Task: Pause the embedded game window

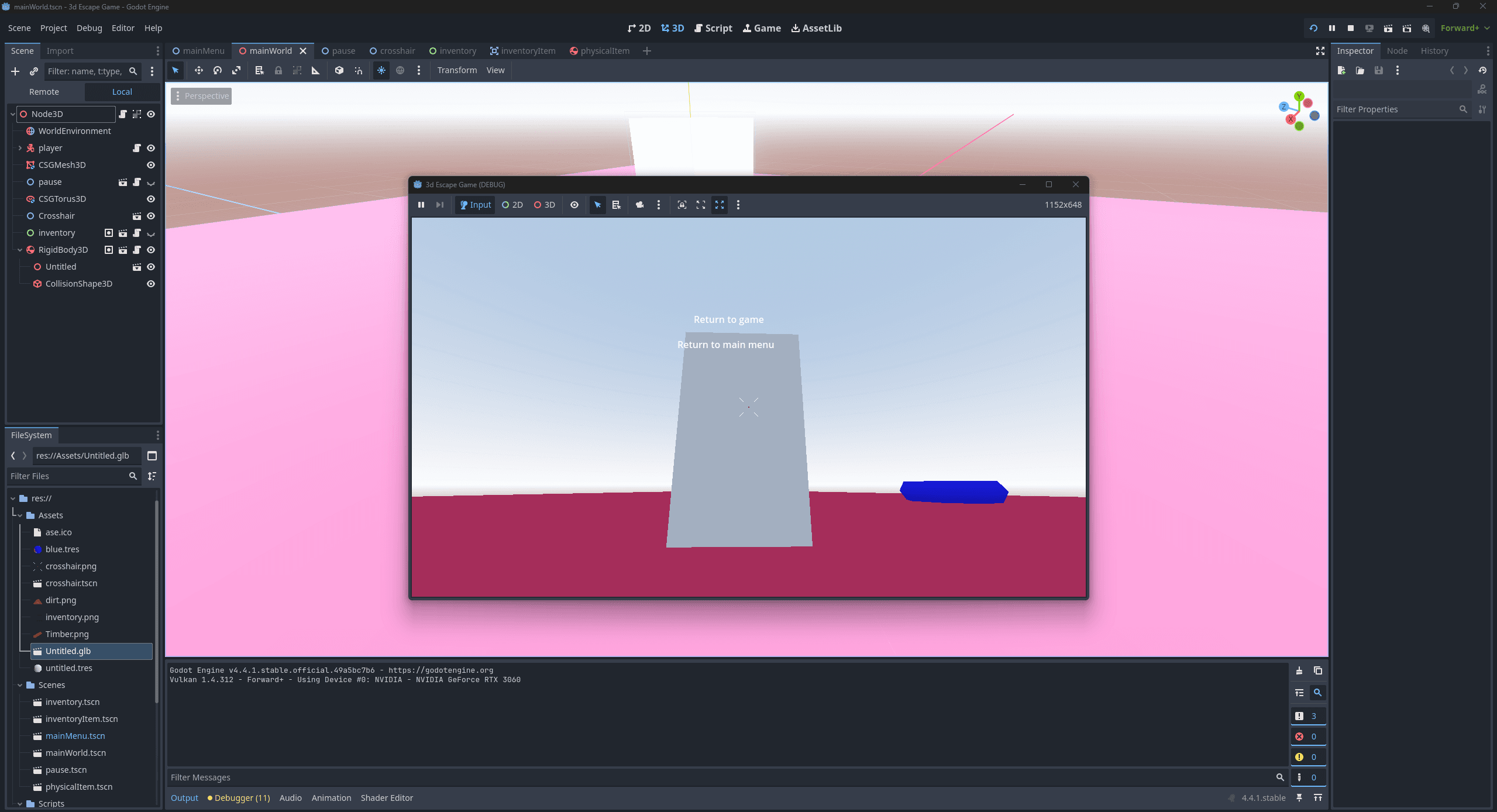Action: (x=421, y=205)
